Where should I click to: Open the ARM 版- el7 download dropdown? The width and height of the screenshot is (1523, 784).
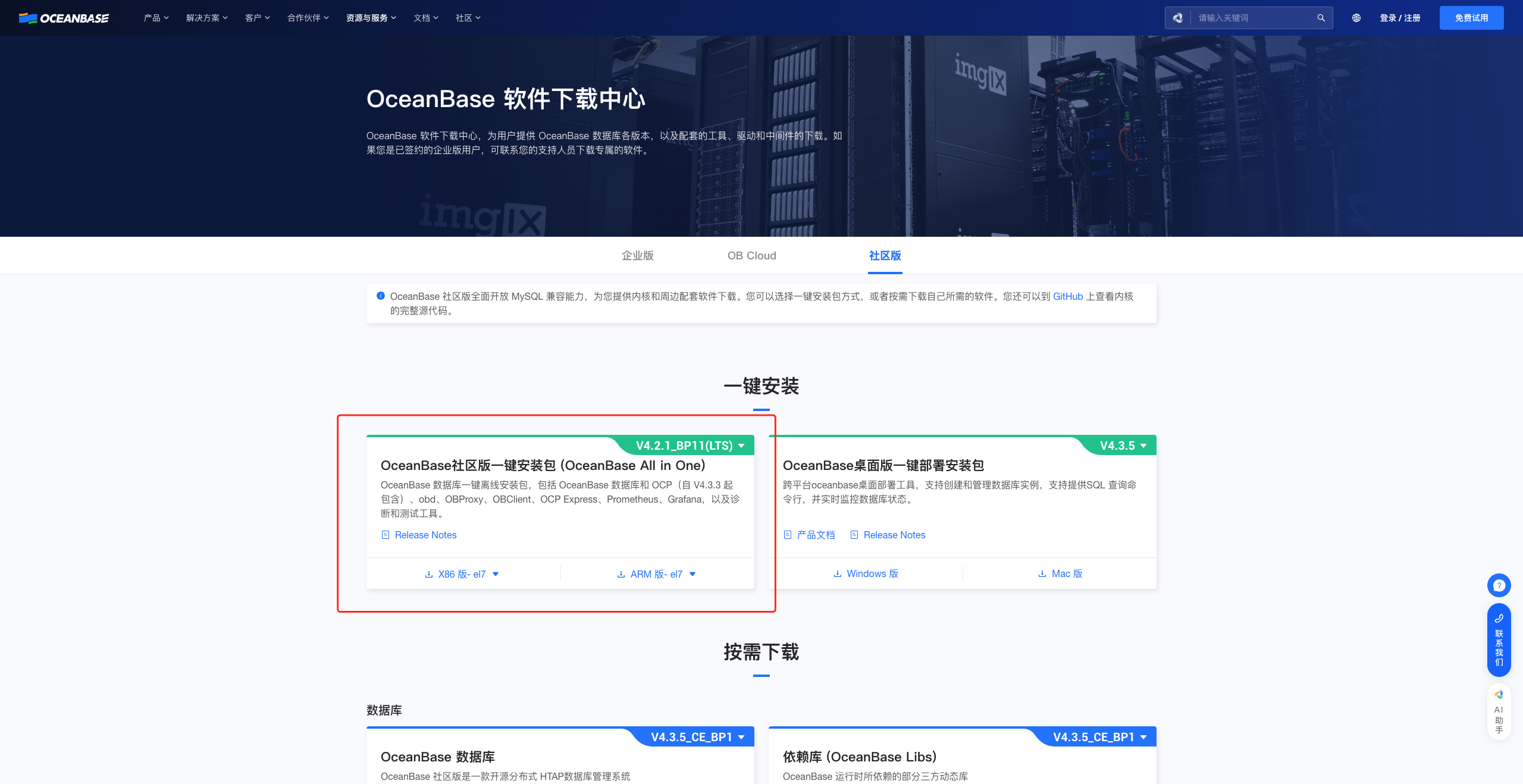657,574
